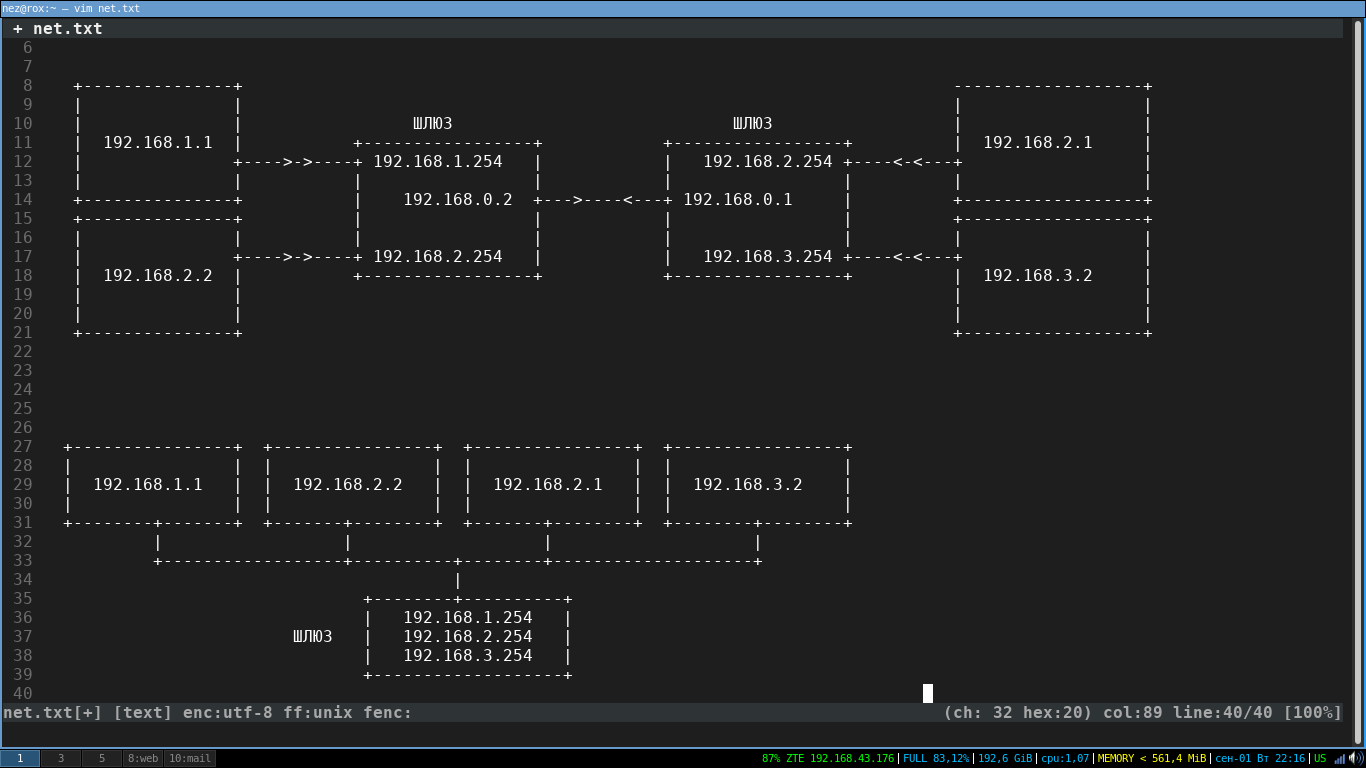Click line number 27 in the gutter
1366x768 pixels.
(23, 446)
